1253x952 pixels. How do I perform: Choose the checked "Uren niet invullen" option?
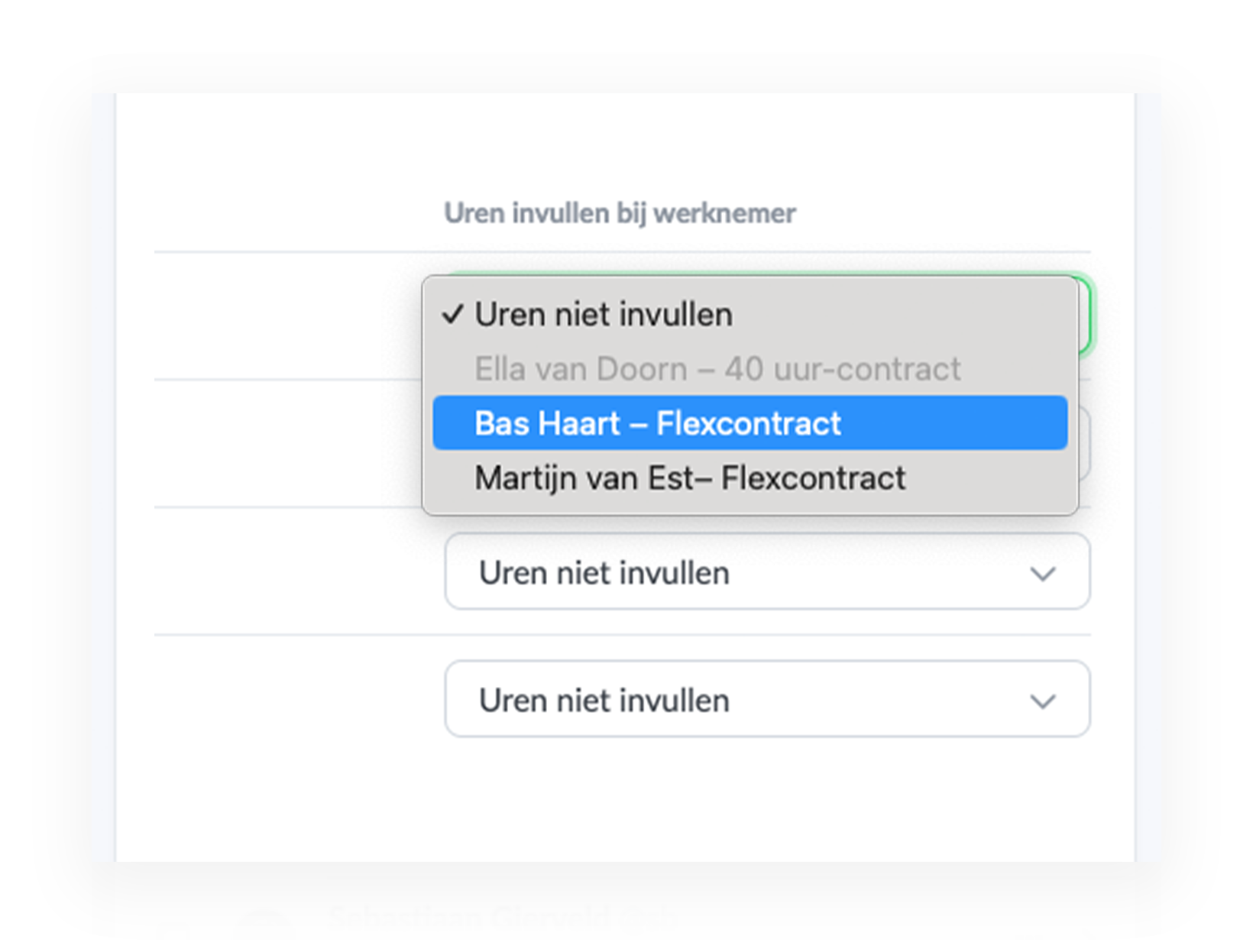[x=604, y=313]
